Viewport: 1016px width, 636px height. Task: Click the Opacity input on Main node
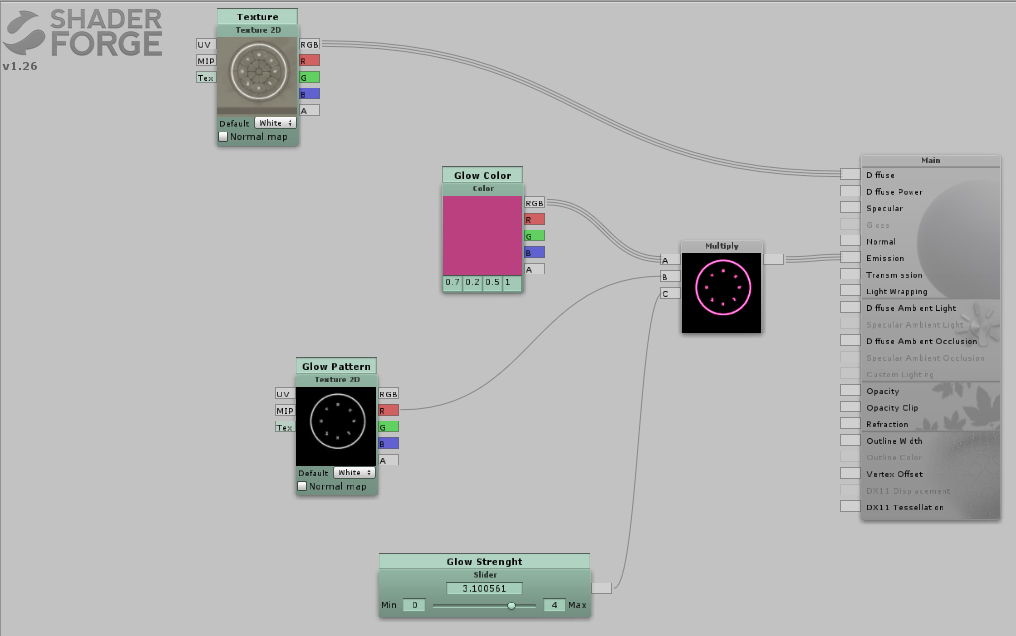point(850,391)
